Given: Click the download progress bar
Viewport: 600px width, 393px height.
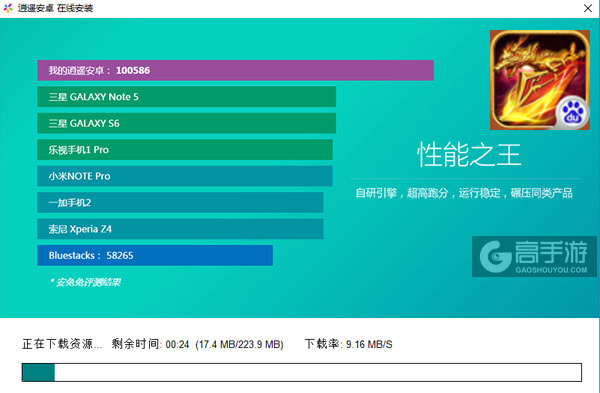Looking at the screenshot, I should click(x=302, y=372).
